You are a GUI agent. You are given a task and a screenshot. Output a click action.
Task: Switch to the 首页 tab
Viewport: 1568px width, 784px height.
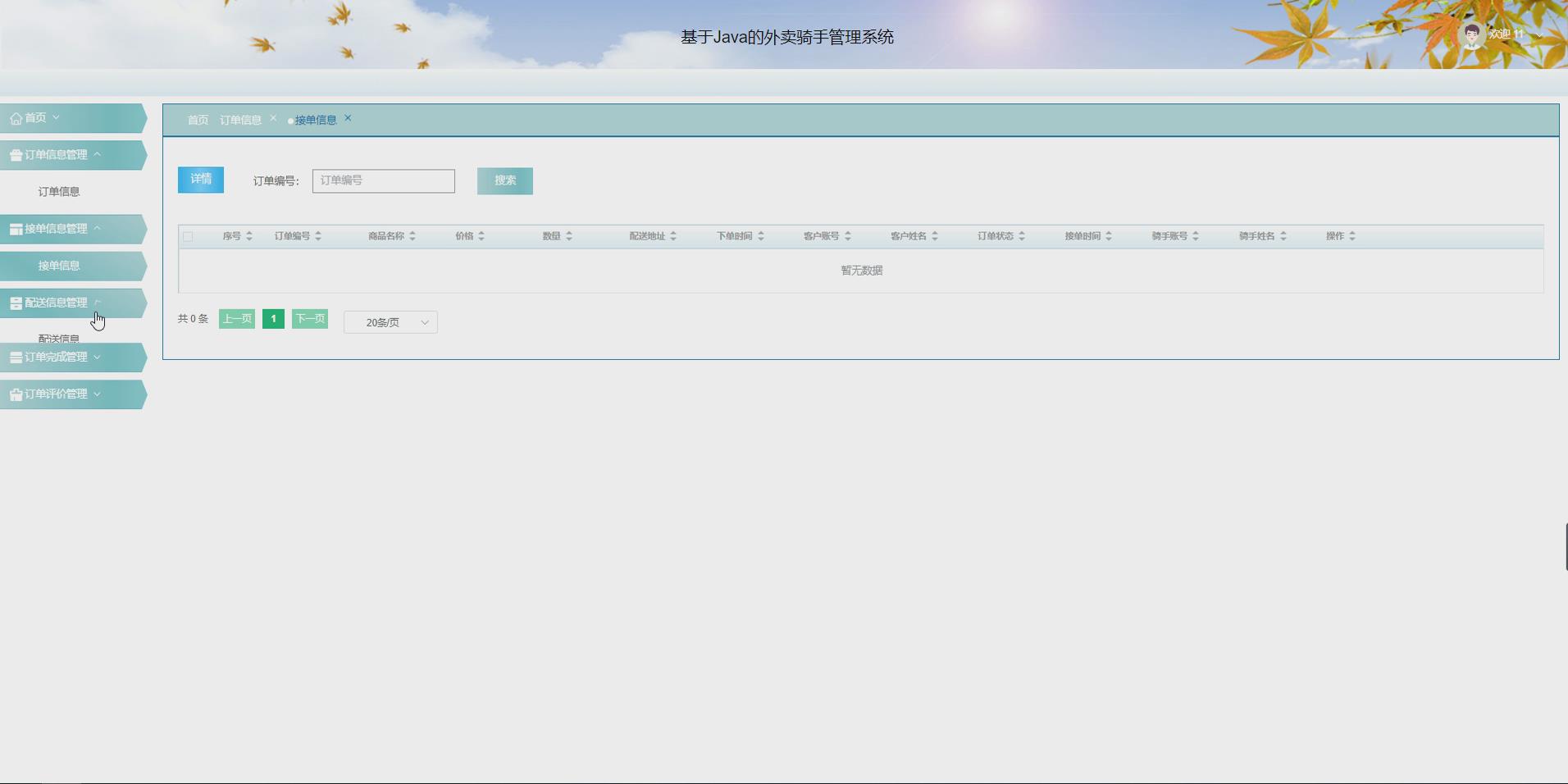pos(198,119)
